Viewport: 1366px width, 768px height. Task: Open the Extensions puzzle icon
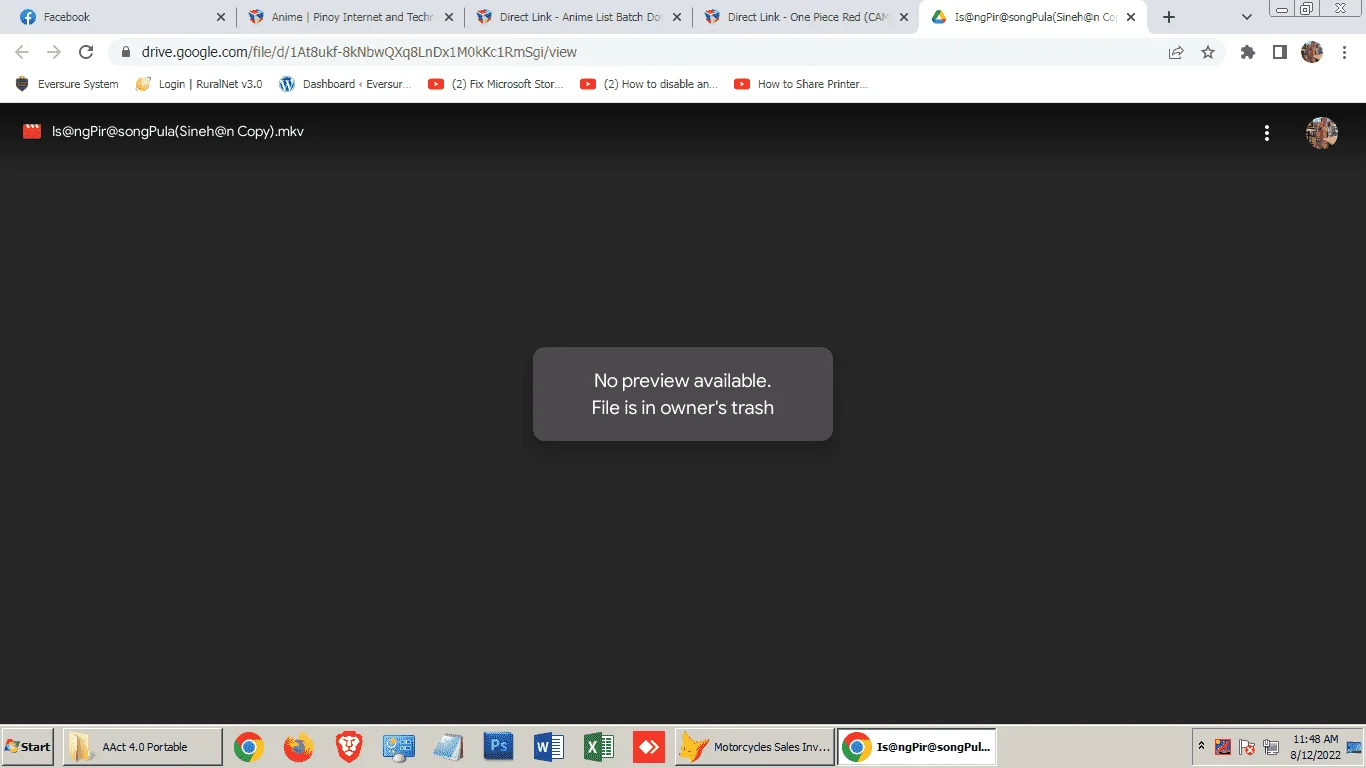tap(1247, 52)
